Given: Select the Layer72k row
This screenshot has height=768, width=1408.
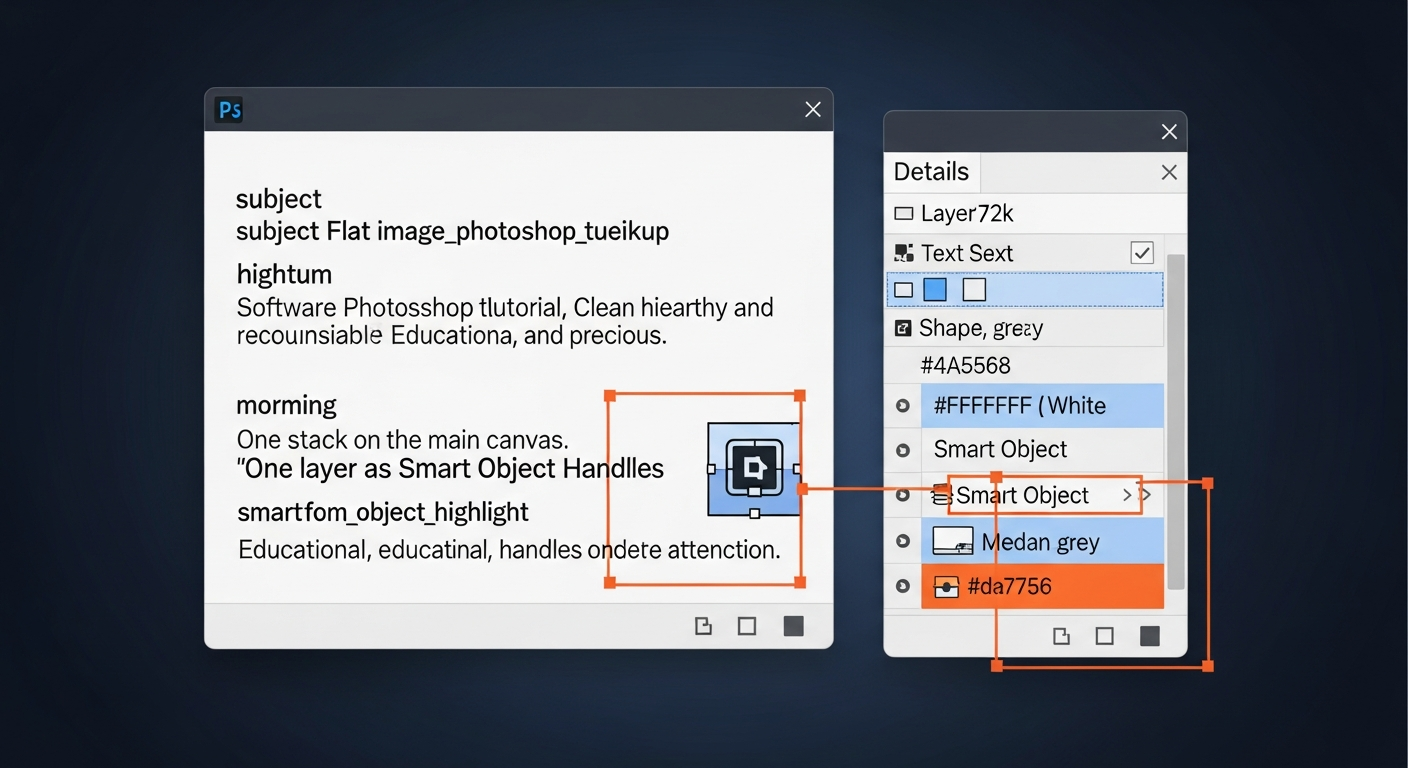Looking at the screenshot, I should tap(1036, 214).
